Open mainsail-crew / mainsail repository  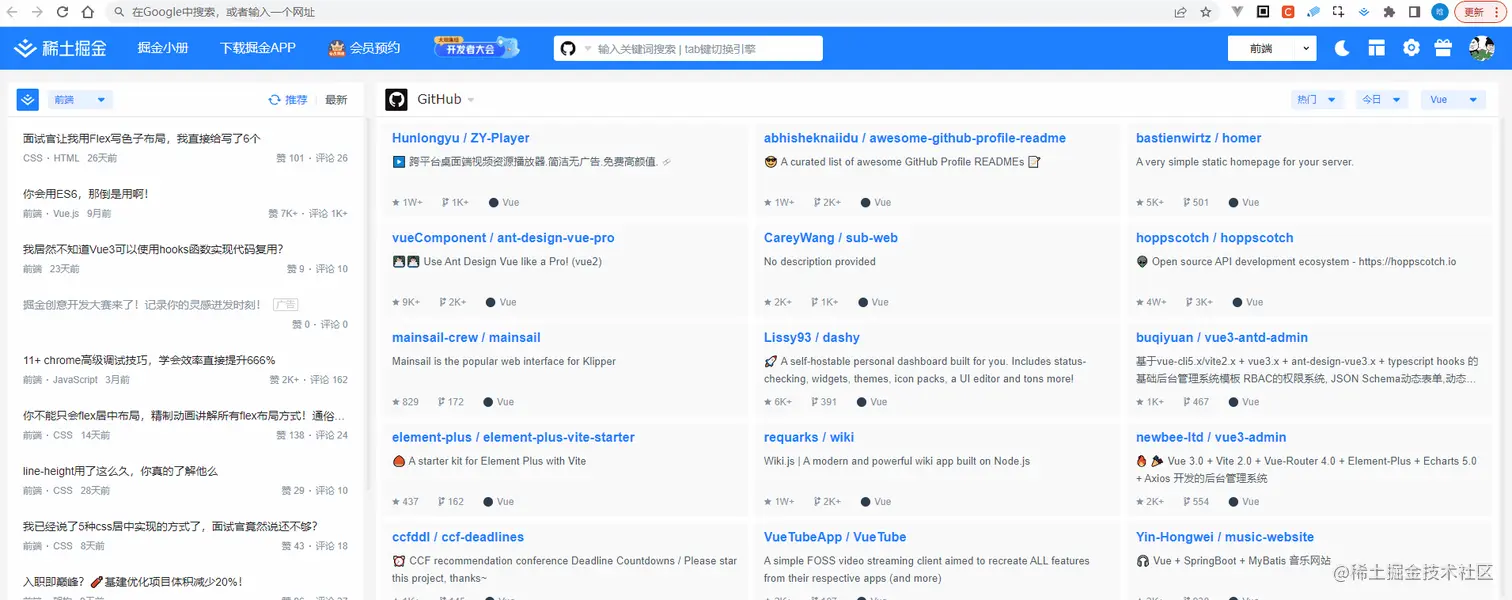point(466,338)
